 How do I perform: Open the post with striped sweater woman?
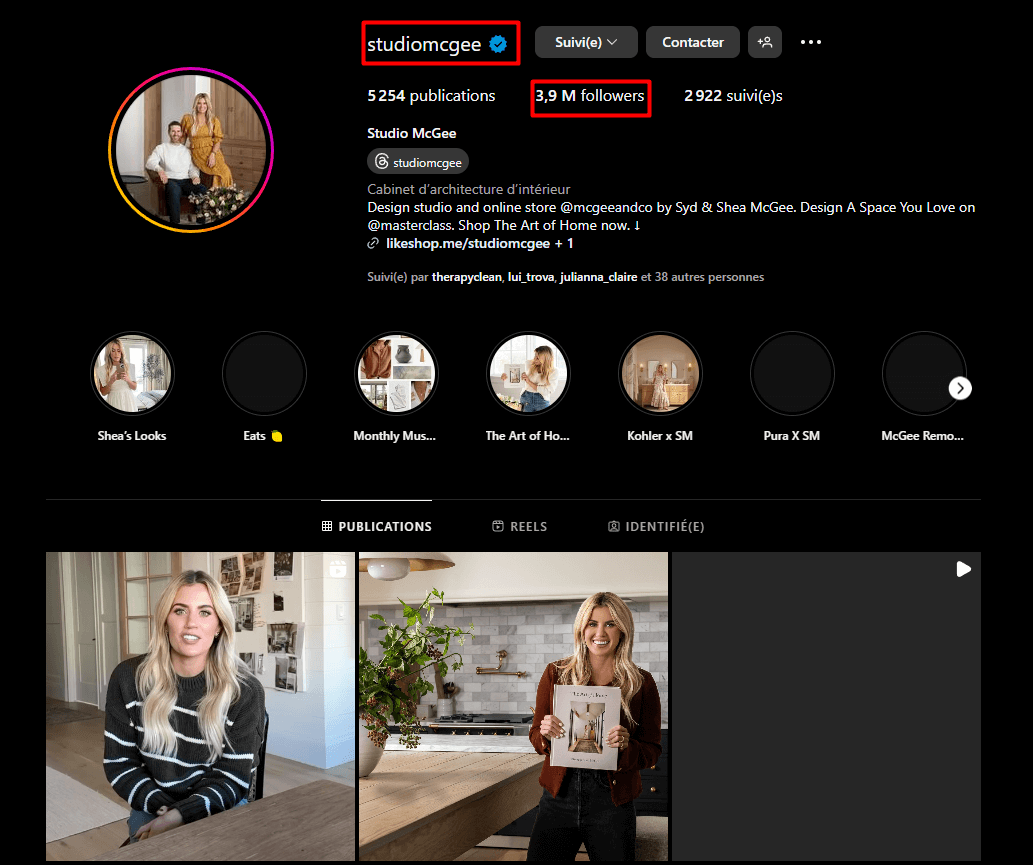(x=200, y=706)
